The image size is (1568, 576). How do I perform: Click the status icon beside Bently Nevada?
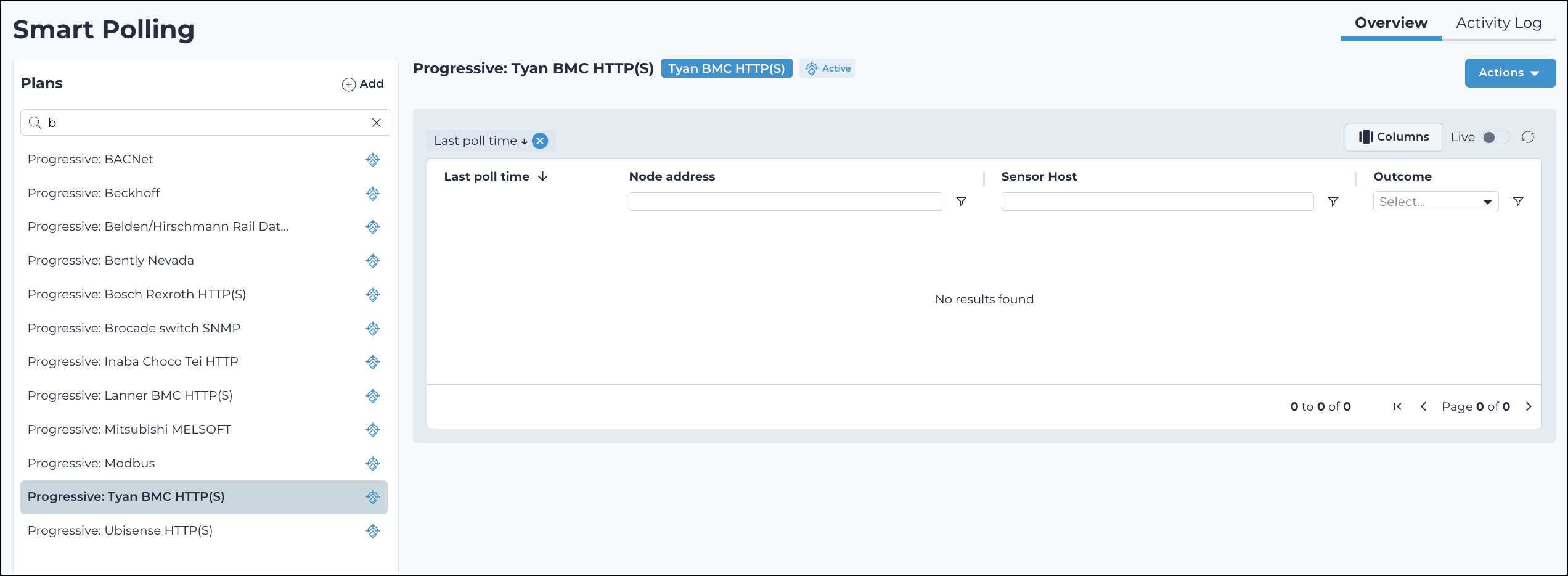[373, 261]
